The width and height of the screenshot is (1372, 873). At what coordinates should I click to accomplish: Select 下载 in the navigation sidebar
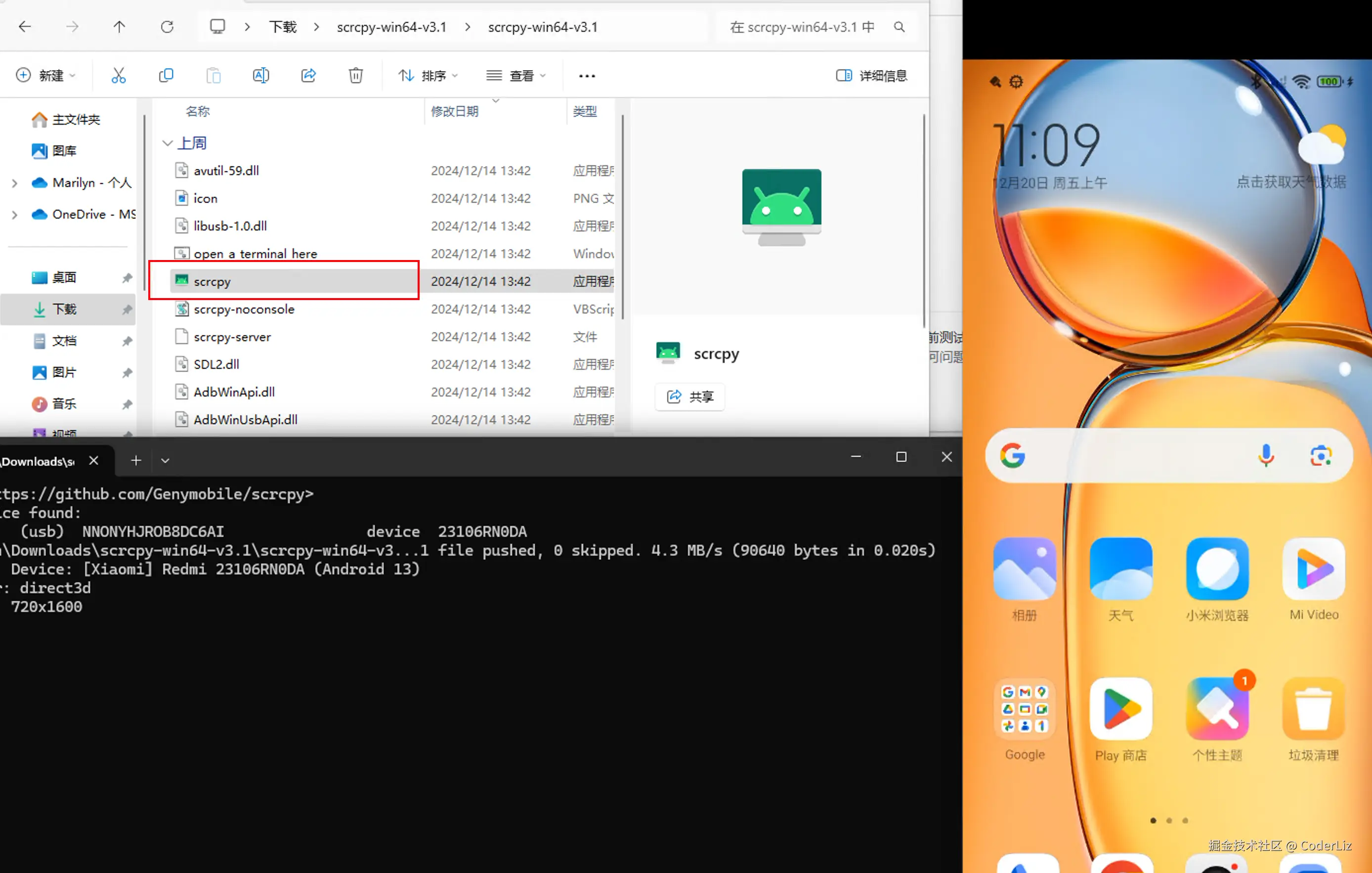tap(64, 309)
